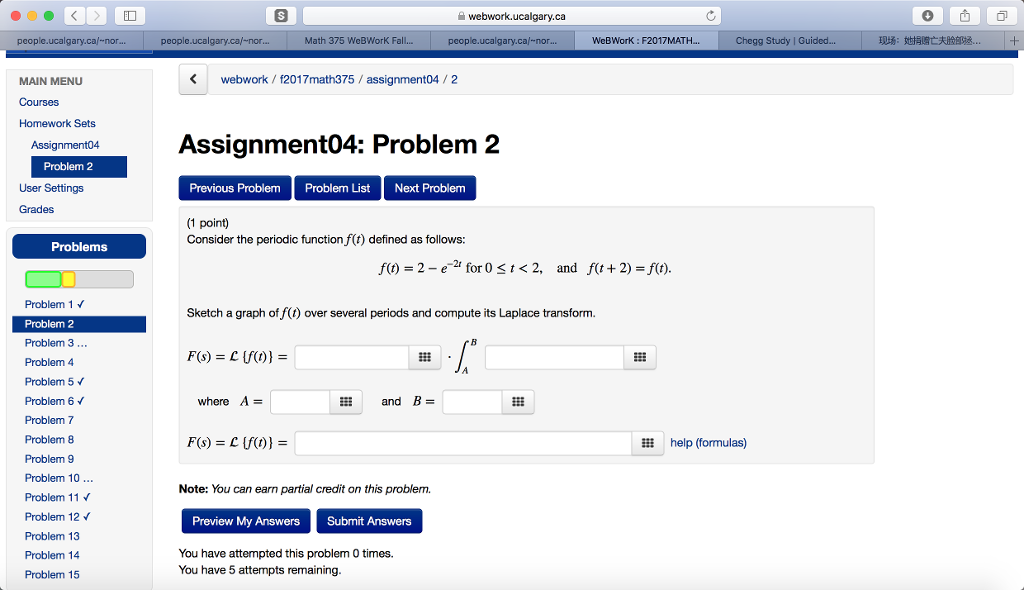The width and height of the screenshot is (1024, 590).
Task: Expand the Problem 10 entry
Action: (x=59, y=478)
